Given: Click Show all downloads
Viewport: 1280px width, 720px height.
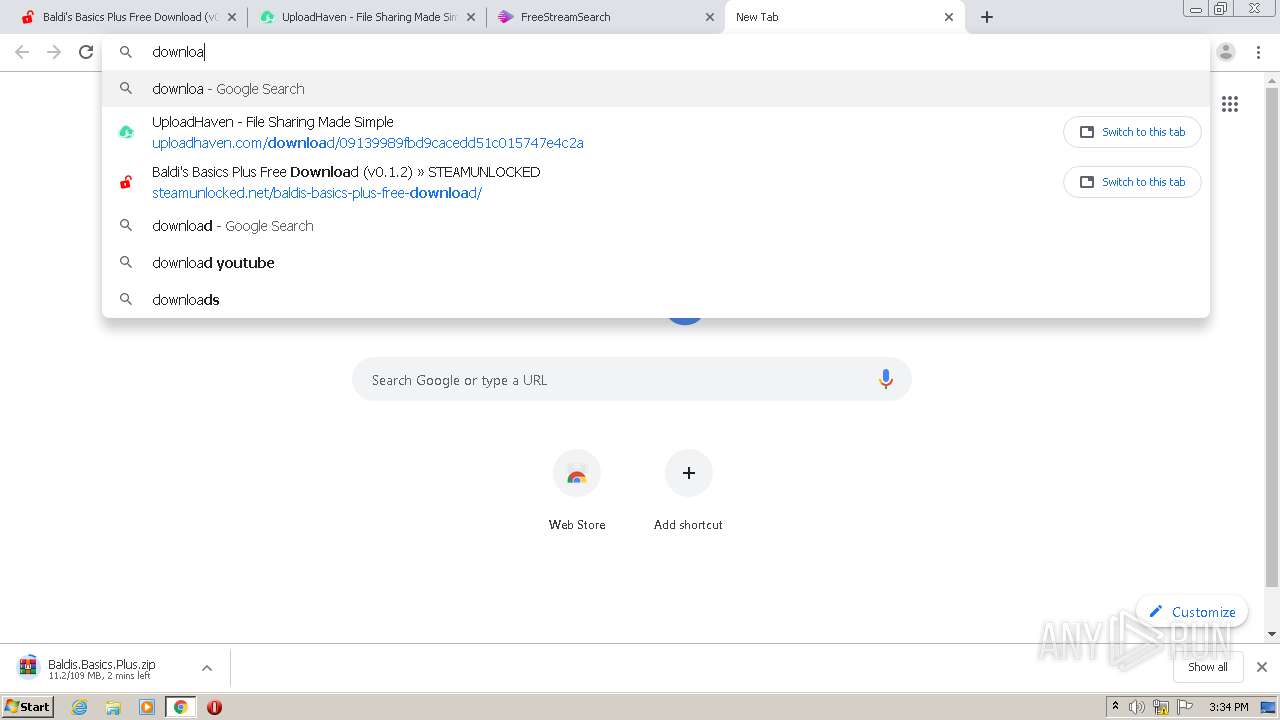Looking at the screenshot, I should click(1208, 667).
